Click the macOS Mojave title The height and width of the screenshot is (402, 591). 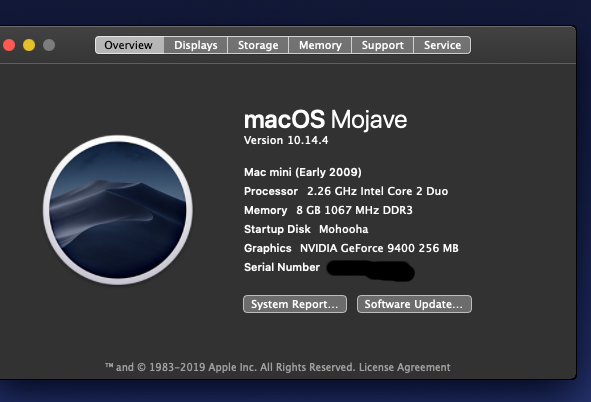pos(326,120)
